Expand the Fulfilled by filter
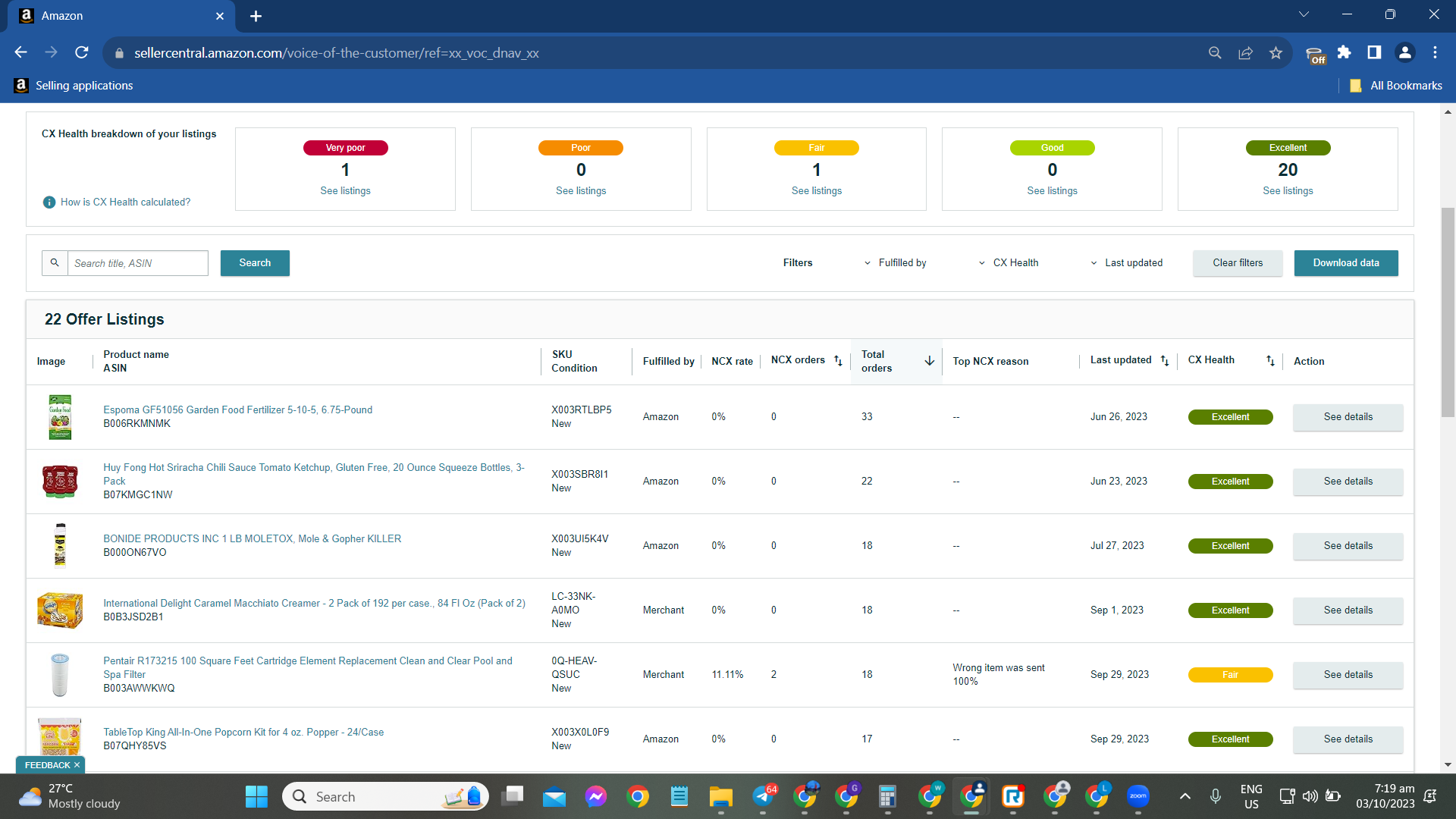1456x819 pixels. pyautogui.click(x=895, y=263)
